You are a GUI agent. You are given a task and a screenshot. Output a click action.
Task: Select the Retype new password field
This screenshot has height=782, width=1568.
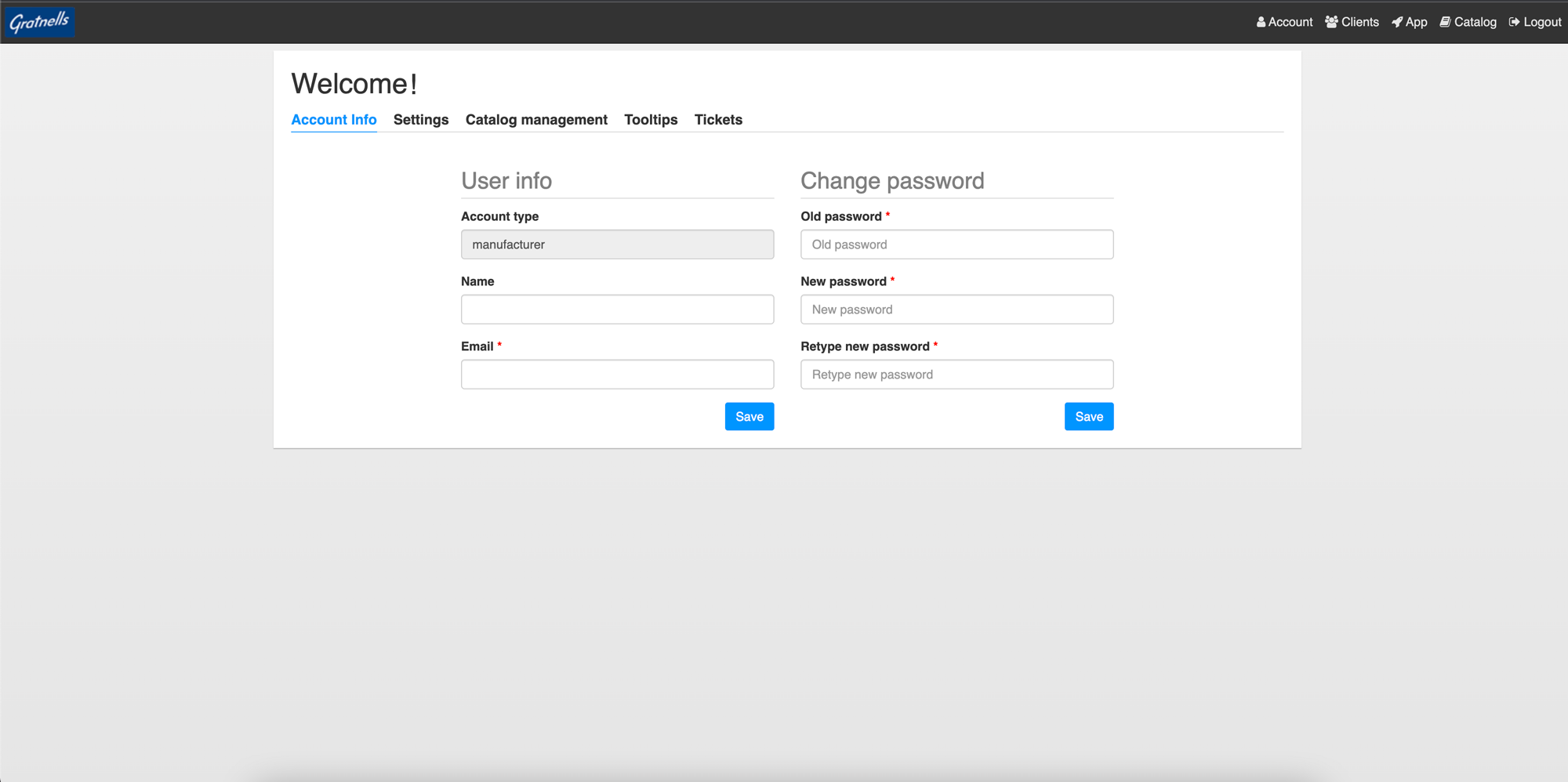tap(956, 375)
